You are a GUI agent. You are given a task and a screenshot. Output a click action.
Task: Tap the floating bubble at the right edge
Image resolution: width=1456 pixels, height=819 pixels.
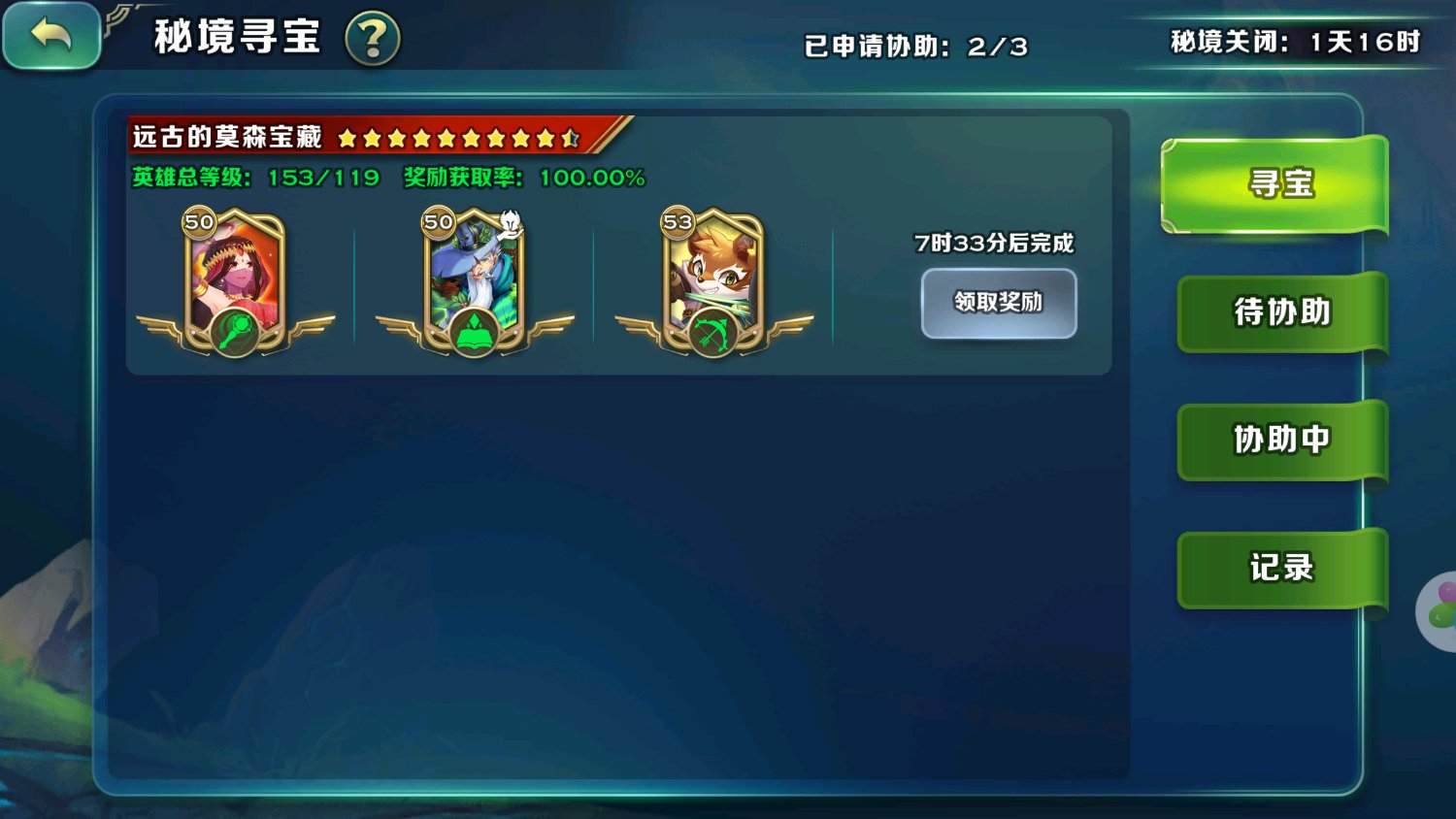[1438, 612]
